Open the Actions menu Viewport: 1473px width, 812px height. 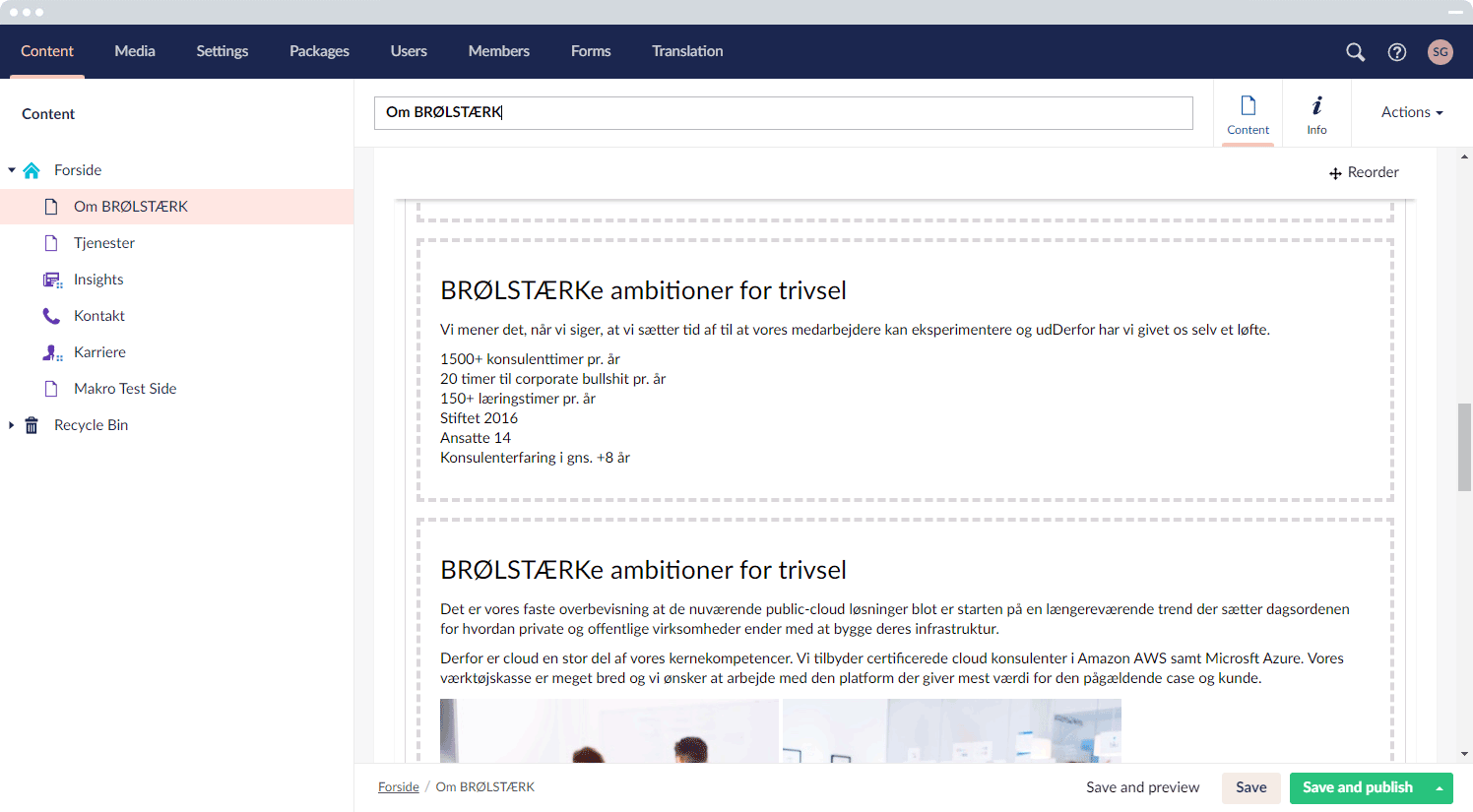[1410, 112]
